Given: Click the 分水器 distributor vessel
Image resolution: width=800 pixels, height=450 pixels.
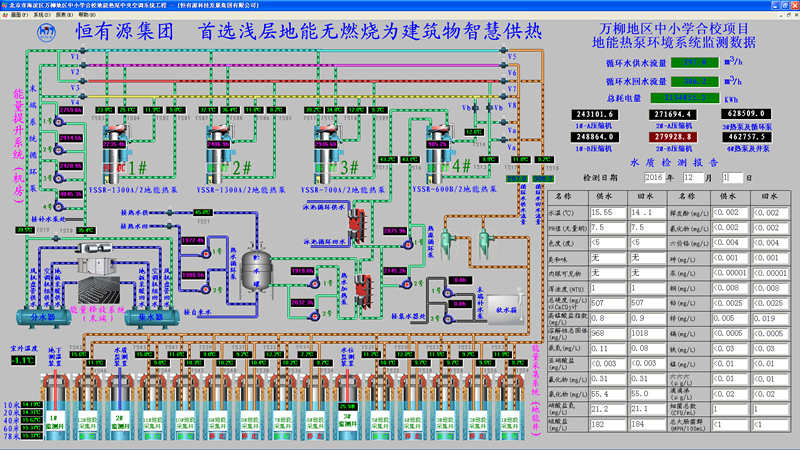Looking at the screenshot, I should (43, 317).
